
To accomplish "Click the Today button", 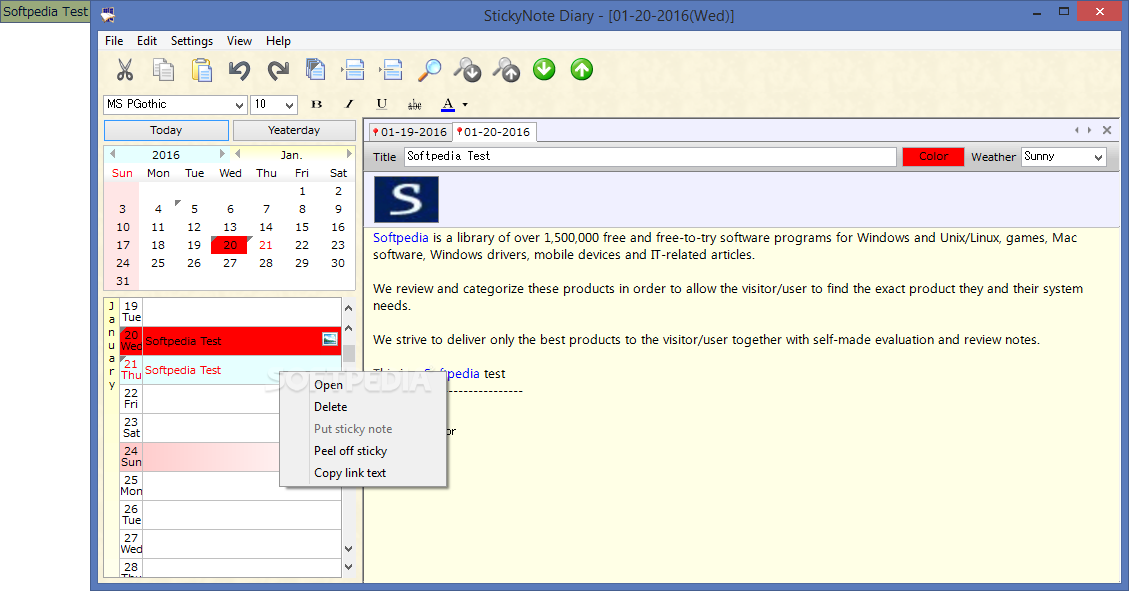I will click(166, 130).
